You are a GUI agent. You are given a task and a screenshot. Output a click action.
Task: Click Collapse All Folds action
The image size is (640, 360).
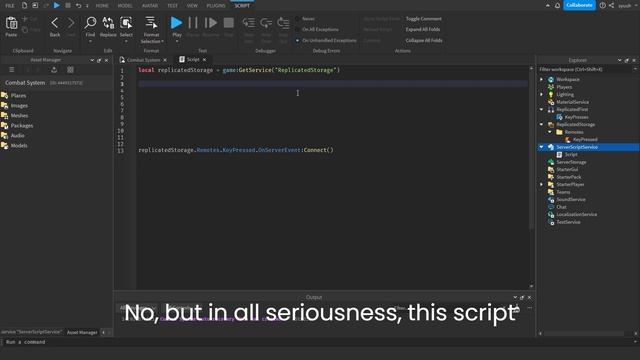point(424,40)
